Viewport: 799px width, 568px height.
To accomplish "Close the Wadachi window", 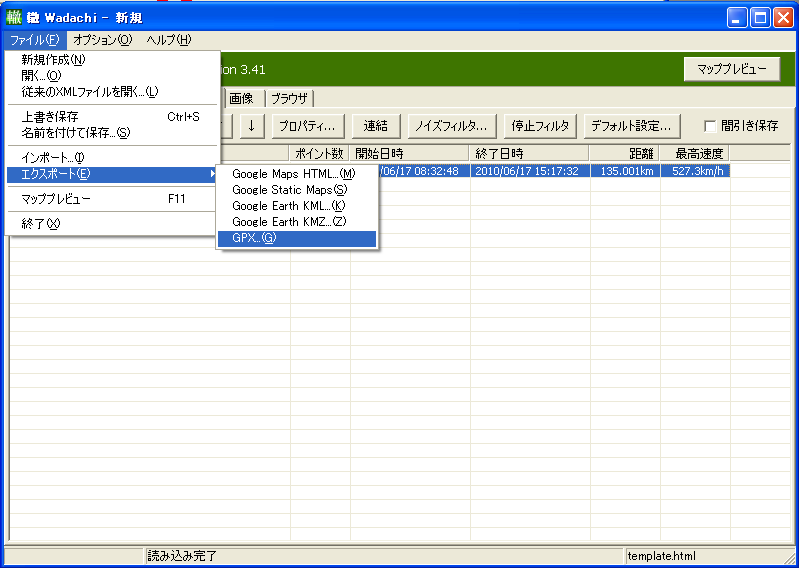I will (x=783, y=18).
